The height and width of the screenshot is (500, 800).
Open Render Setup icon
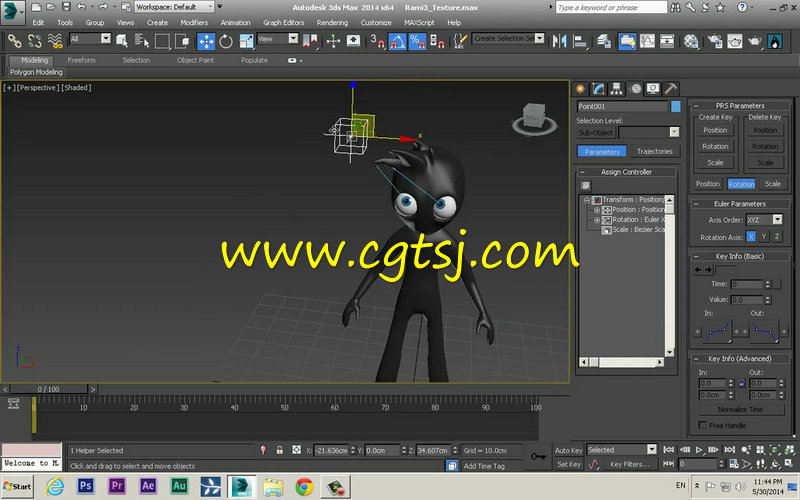[715, 41]
